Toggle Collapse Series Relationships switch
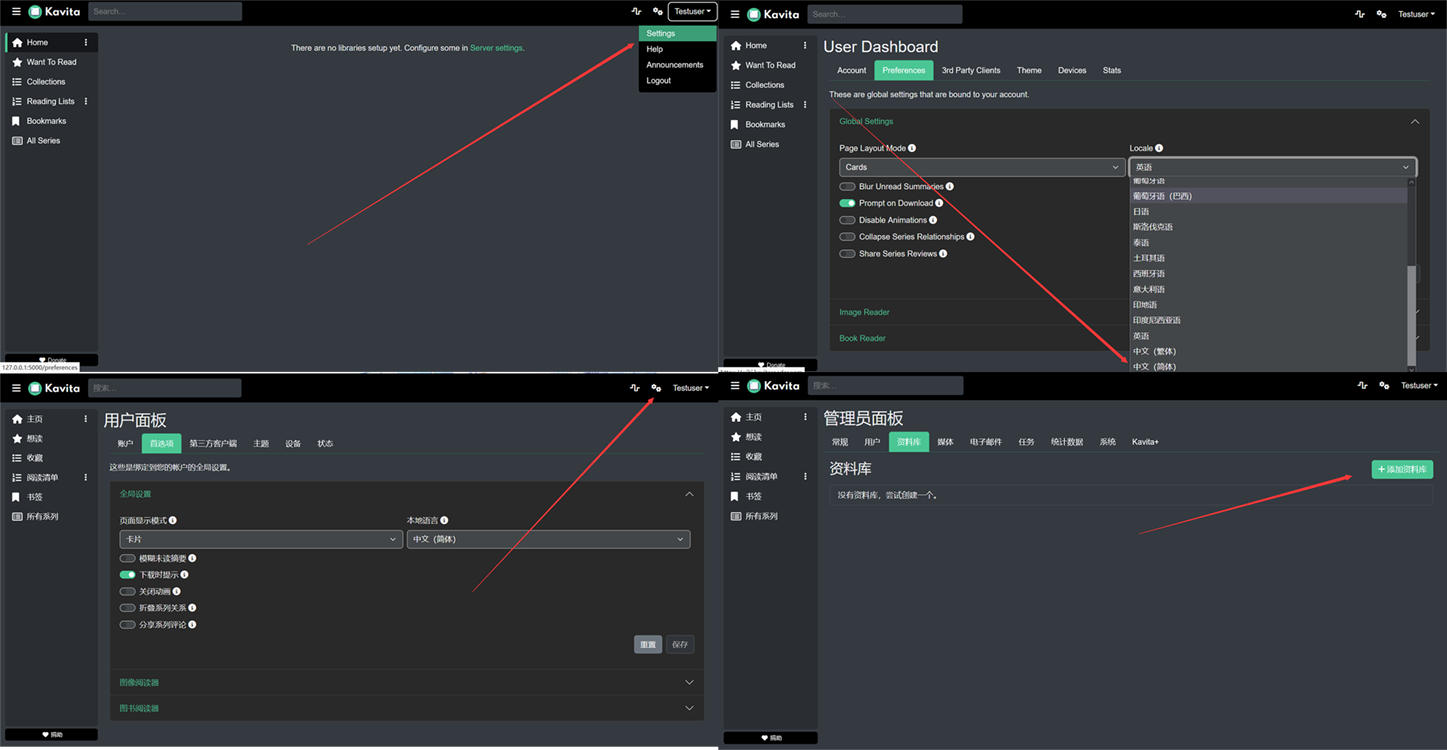This screenshot has width=1447, height=750. [x=847, y=237]
